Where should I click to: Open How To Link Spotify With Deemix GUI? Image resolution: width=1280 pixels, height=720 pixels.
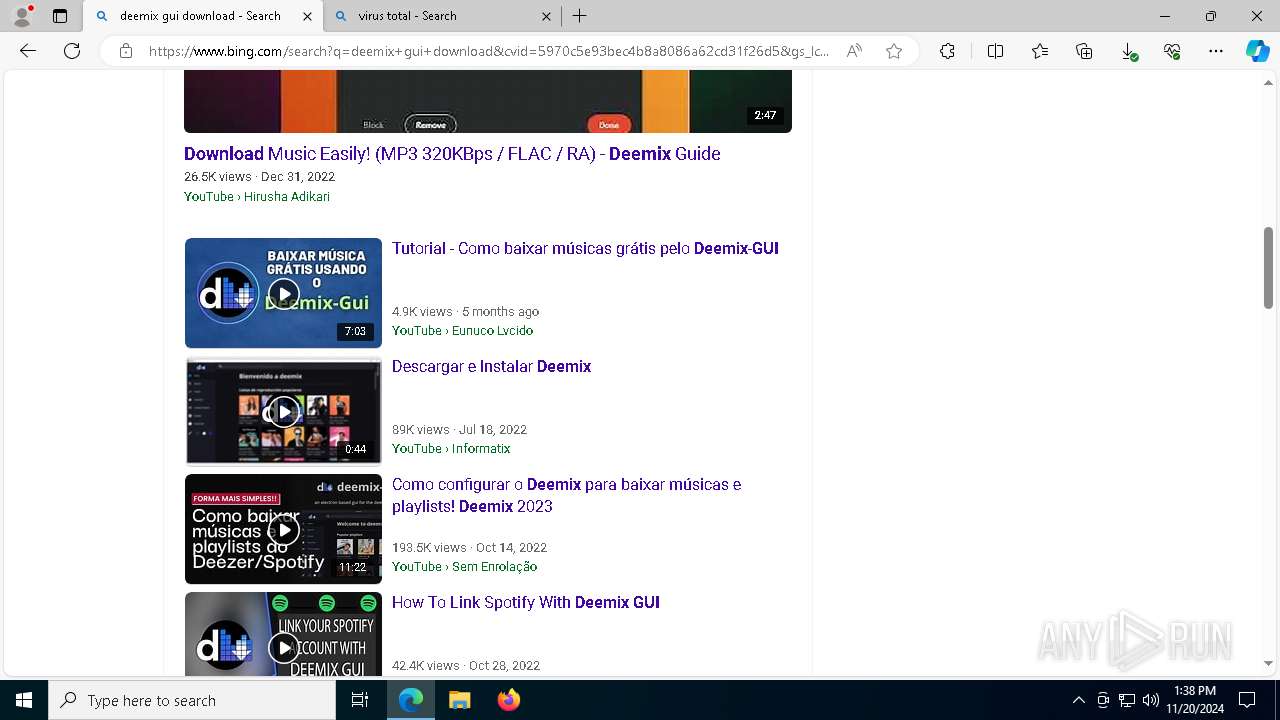pos(526,602)
